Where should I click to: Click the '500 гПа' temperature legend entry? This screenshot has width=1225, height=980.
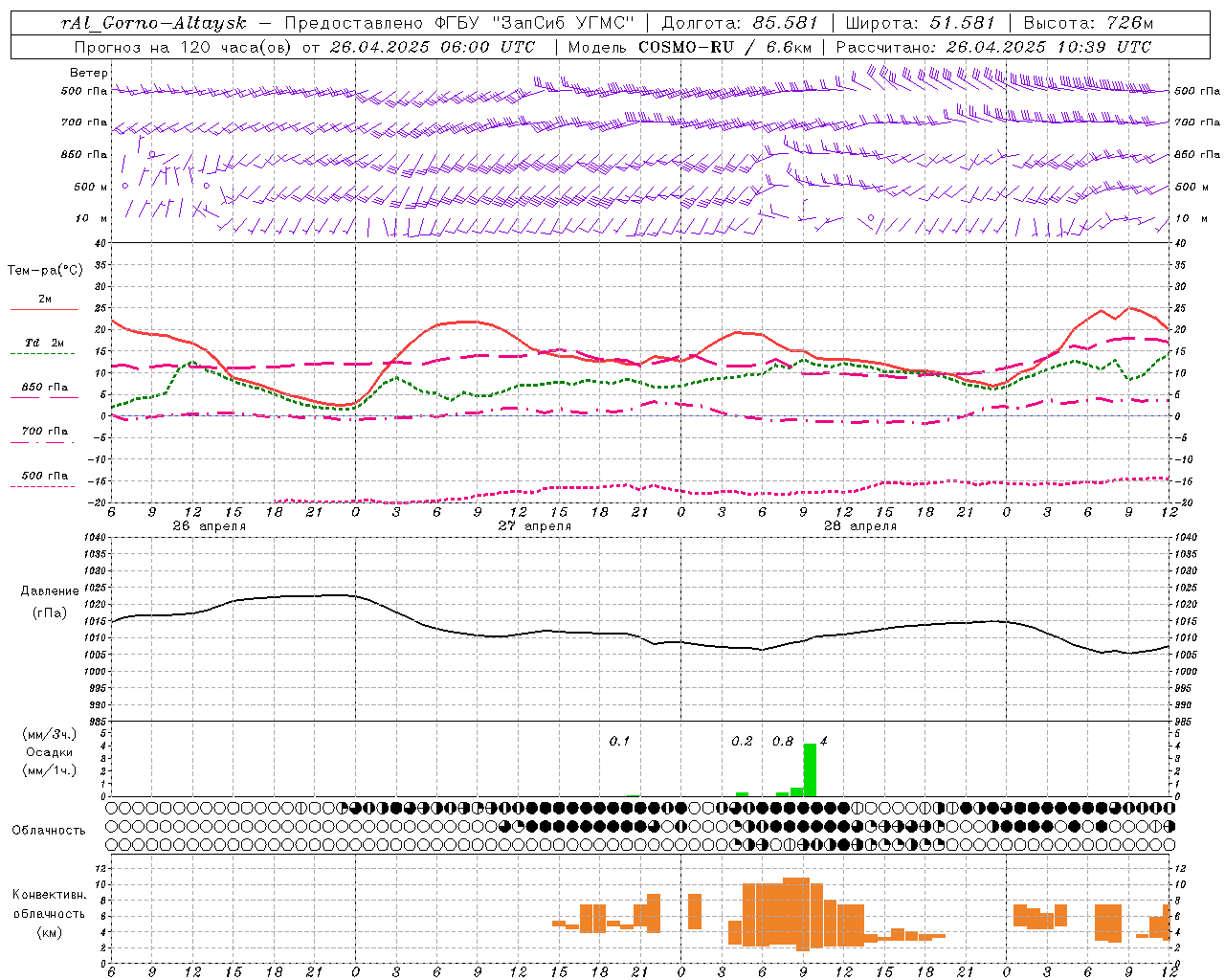45,476
